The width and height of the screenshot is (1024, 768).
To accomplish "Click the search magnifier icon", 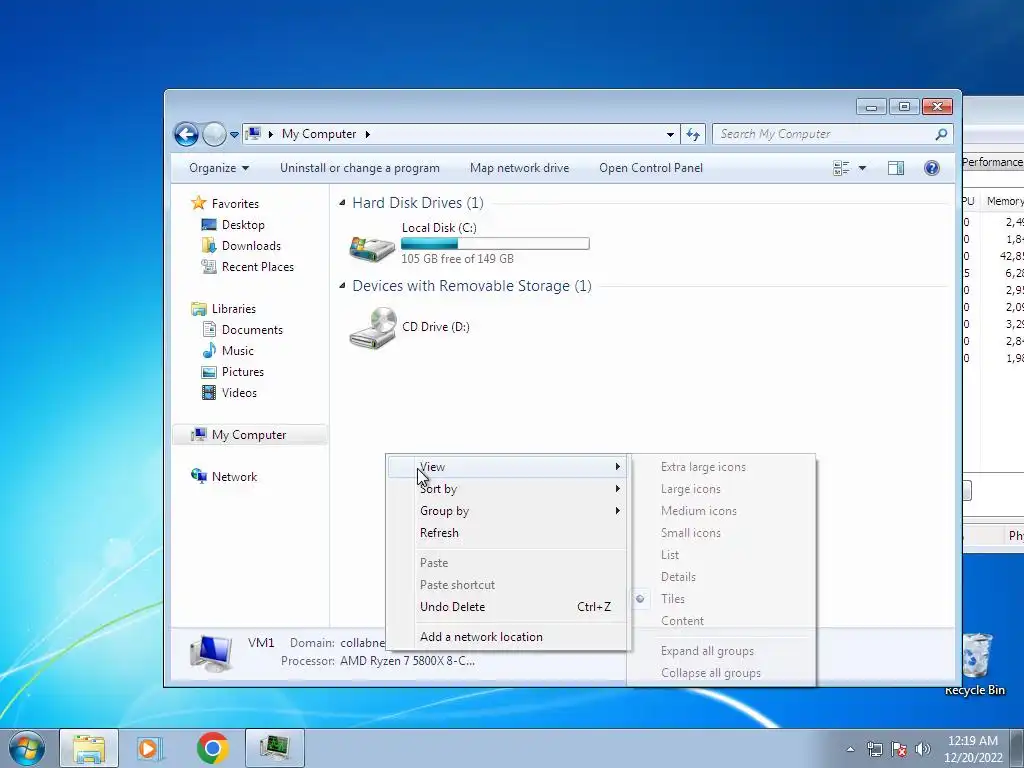I will point(941,134).
